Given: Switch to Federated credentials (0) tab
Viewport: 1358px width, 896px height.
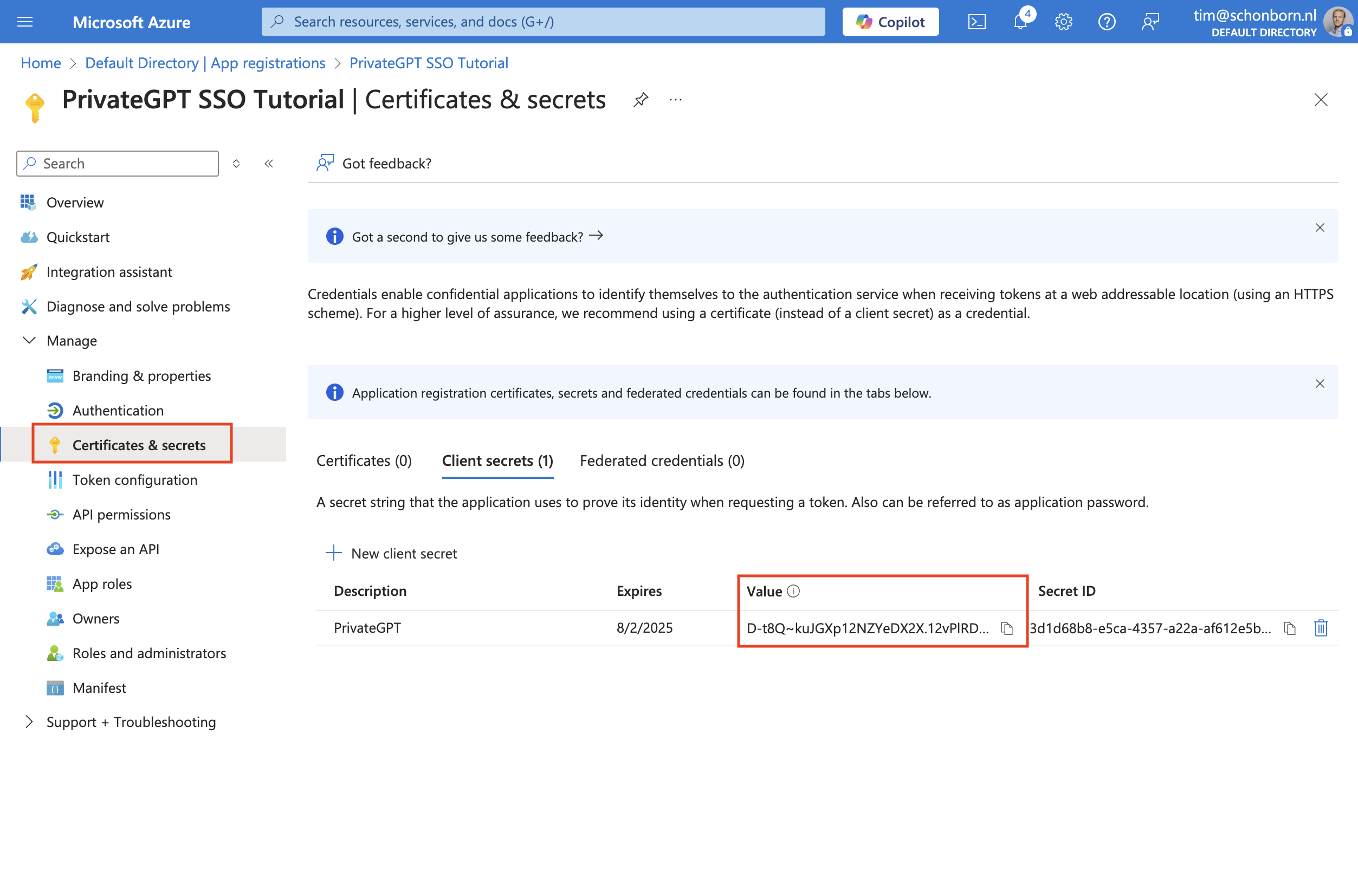Looking at the screenshot, I should (662, 460).
